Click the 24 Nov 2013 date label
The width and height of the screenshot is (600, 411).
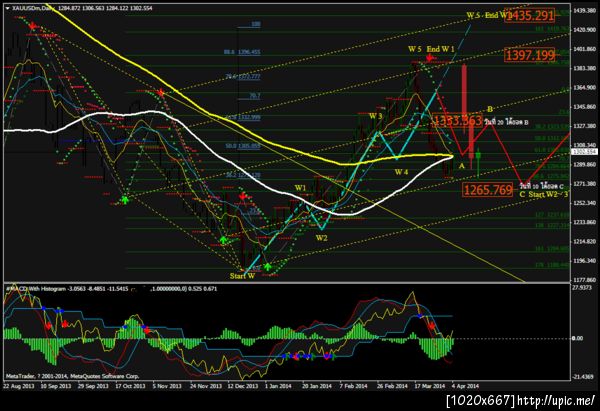[205, 386]
